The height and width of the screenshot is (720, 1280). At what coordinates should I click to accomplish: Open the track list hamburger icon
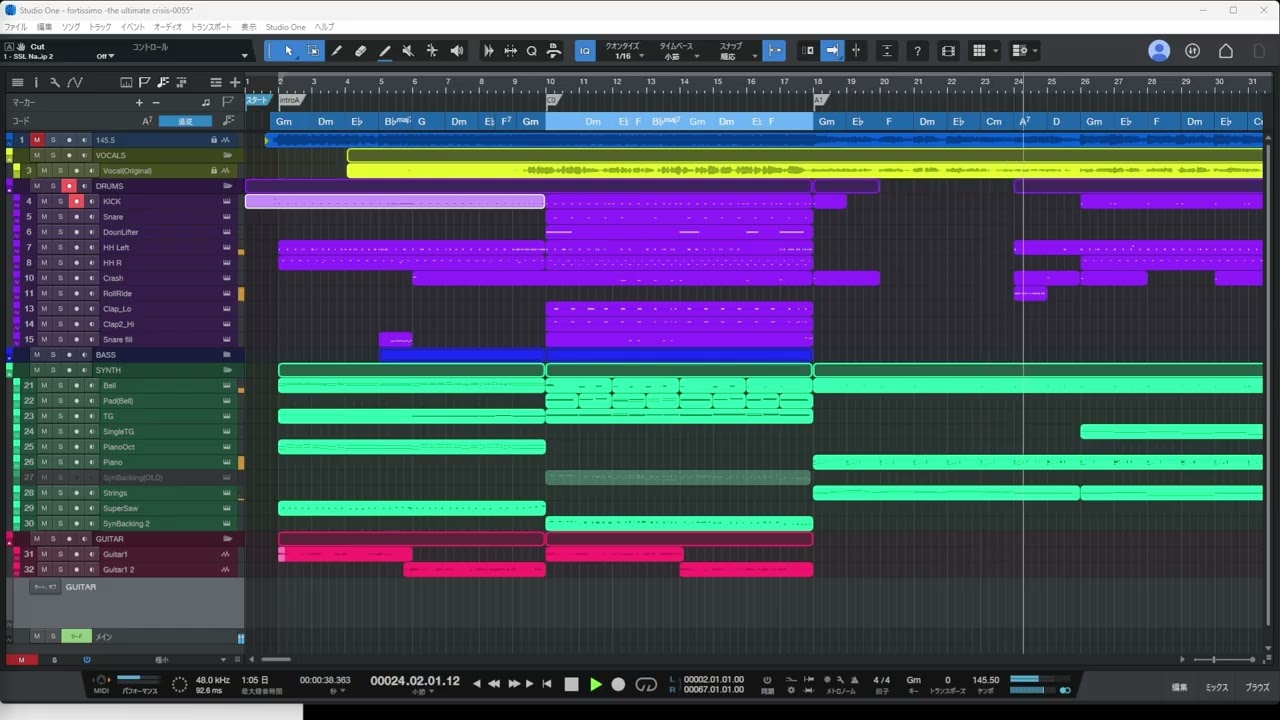pos(17,82)
